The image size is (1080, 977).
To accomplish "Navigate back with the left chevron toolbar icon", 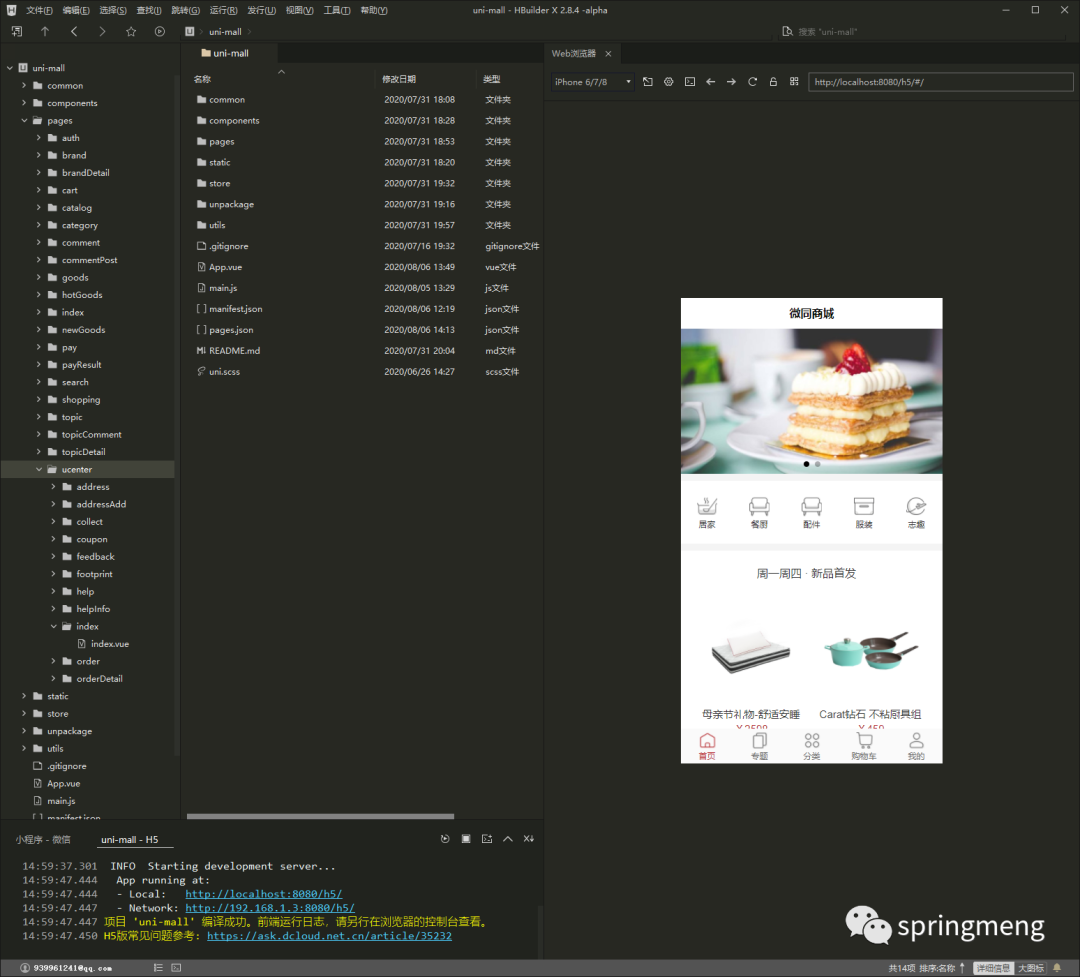I will pyautogui.click(x=74, y=32).
